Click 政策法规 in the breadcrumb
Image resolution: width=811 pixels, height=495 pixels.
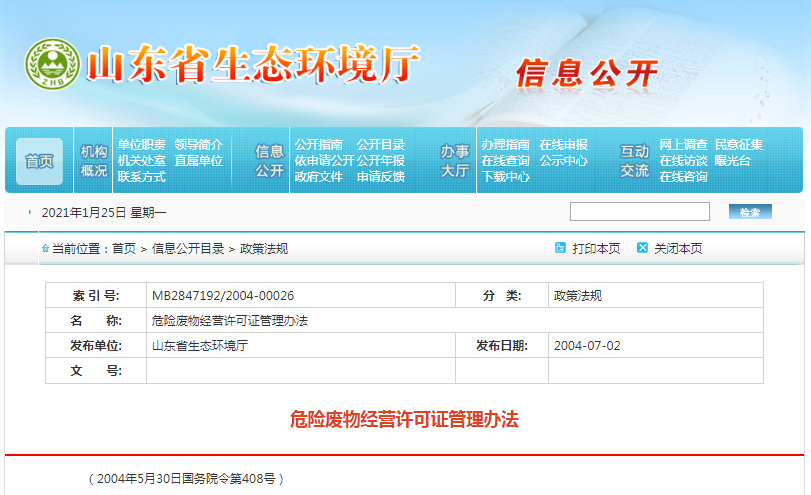point(264,249)
